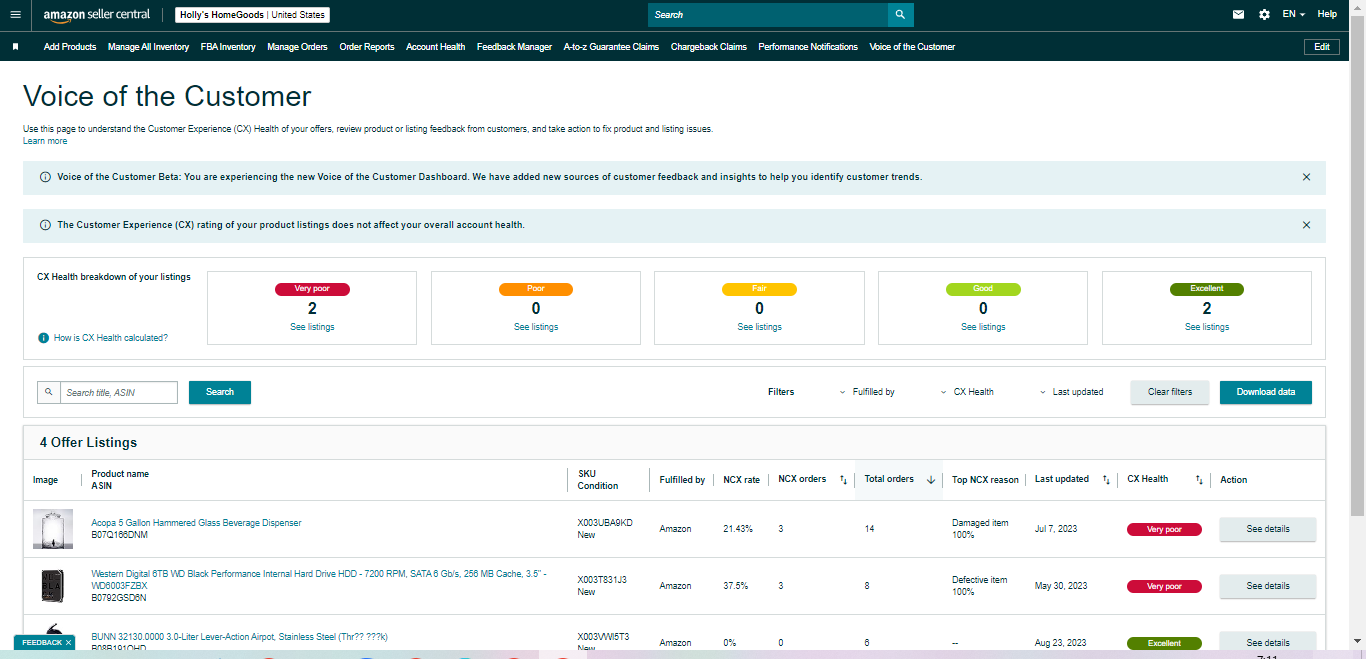Screen dimensions: 1366x659
Task: Open Chargeback Claims
Action: (708, 47)
